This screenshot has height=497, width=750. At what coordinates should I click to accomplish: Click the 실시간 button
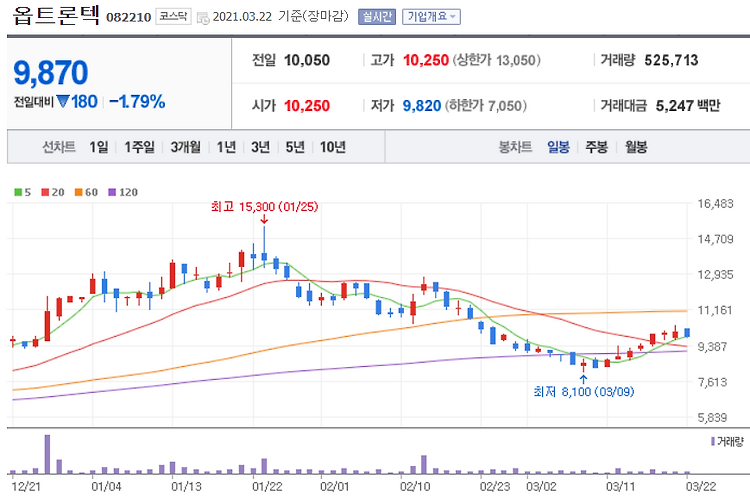tap(376, 17)
